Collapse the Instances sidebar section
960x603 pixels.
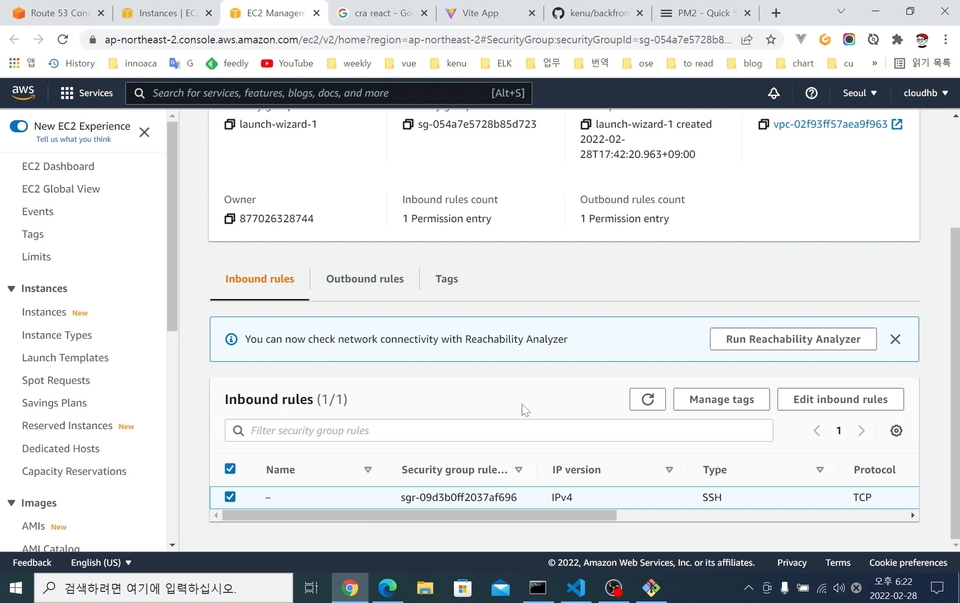pos(11,288)
